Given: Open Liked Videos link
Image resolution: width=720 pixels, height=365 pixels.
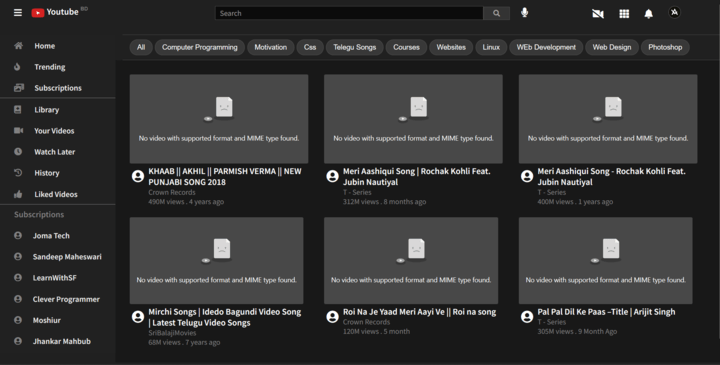Looking at the screenshot, I should (x=56, y=194).
